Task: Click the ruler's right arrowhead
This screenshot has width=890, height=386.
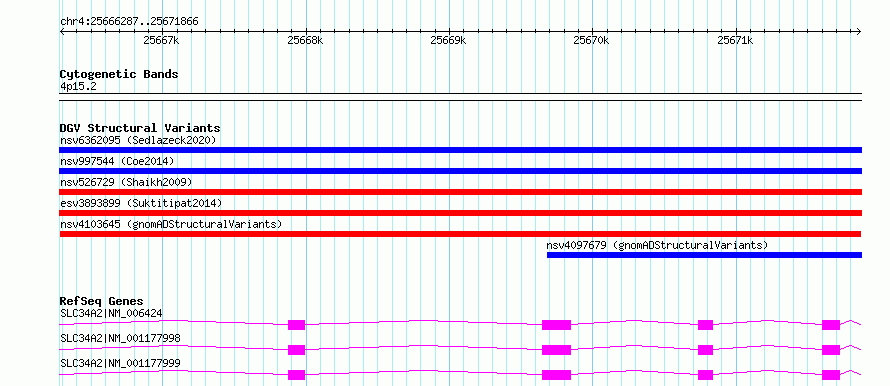Action: pyautogui.click(x=859, y=31)
